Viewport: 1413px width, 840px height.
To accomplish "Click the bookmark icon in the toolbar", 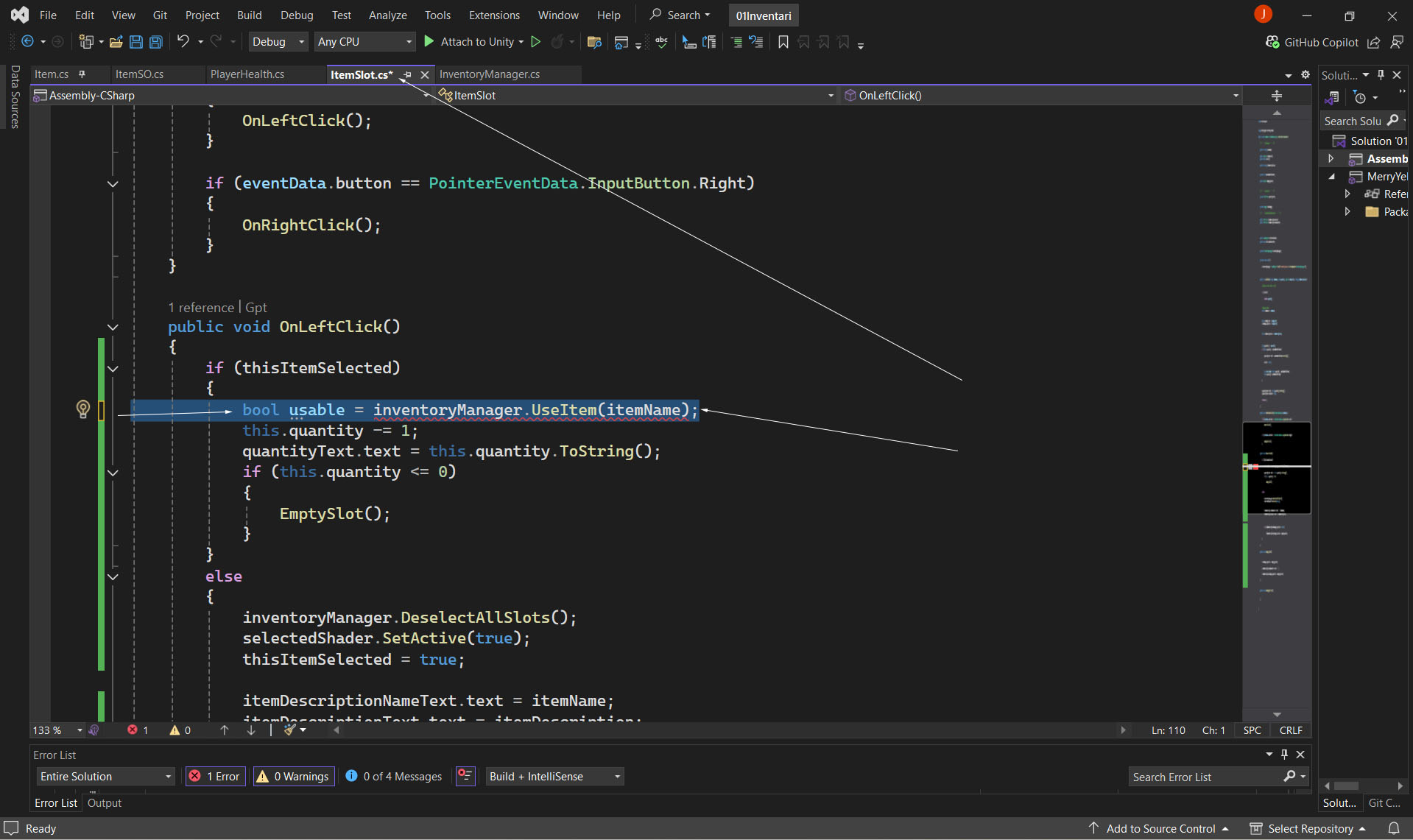I will (x=783, y=42).
